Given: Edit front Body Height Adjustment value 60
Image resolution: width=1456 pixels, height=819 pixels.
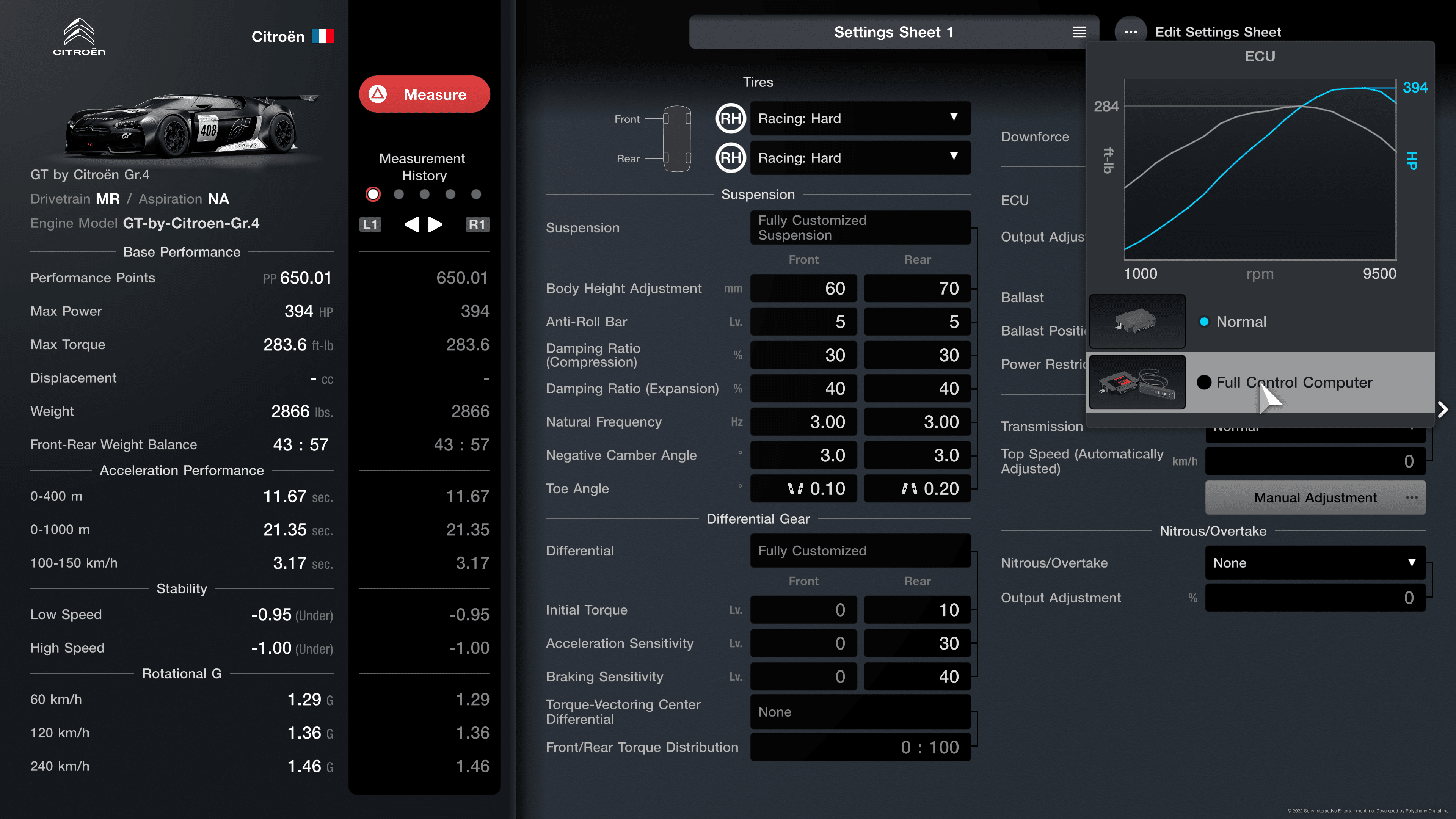Looking at the screenshot, I should pos(803,288).
